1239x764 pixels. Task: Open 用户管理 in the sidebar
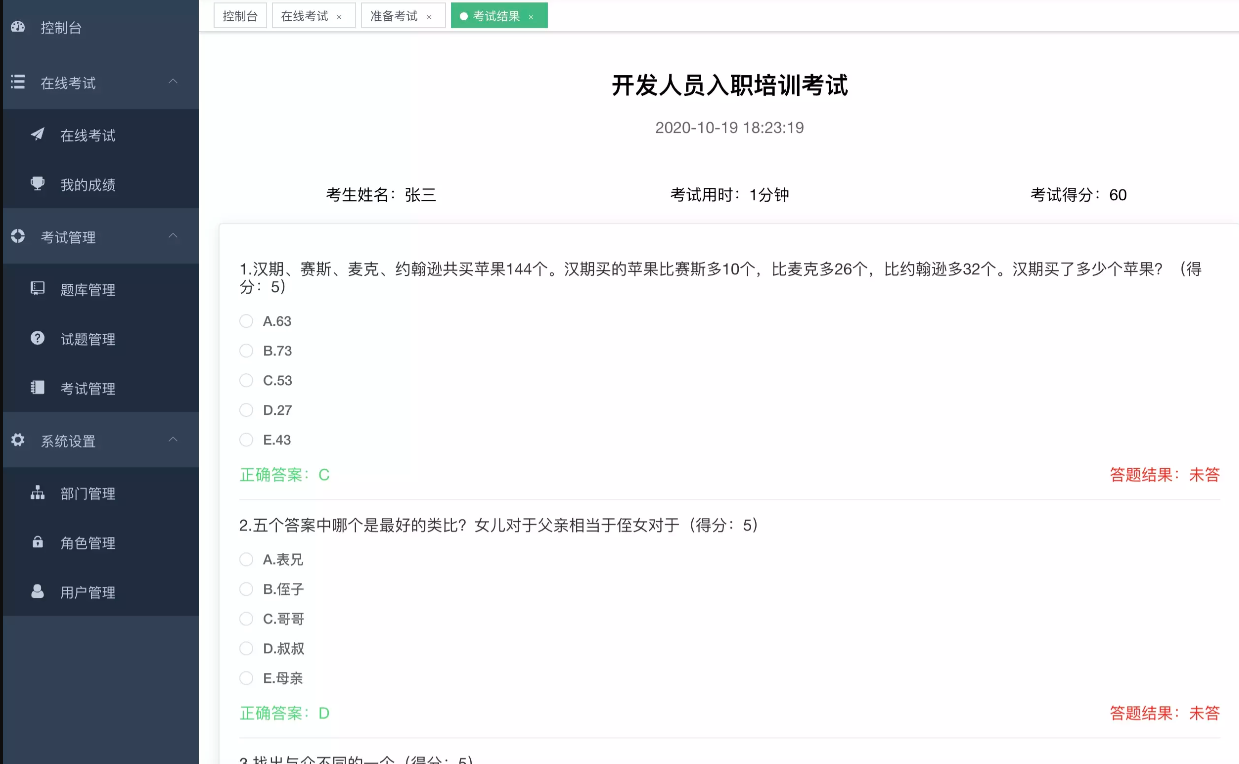[100, 592]
